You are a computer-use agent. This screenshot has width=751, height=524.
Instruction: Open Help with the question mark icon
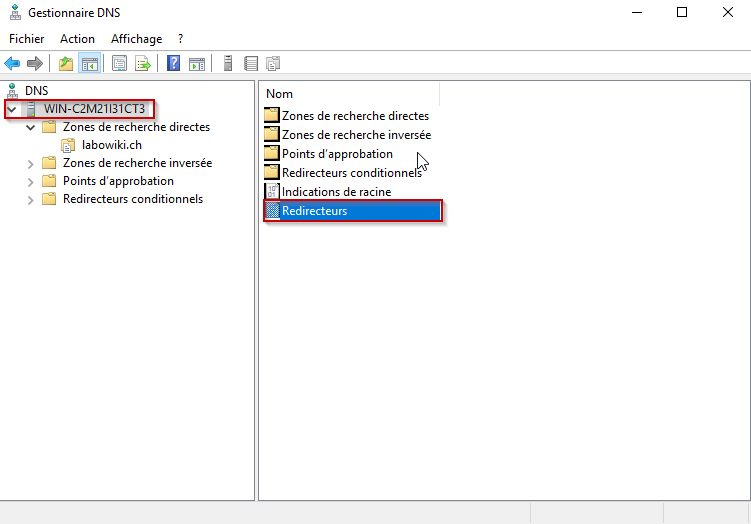coord(173,63)
